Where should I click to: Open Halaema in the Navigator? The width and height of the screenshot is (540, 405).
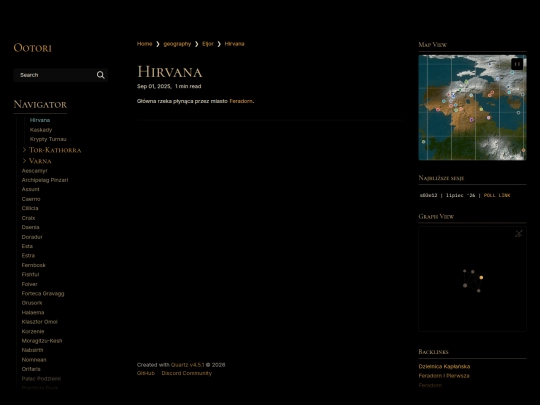coord(33,313)
